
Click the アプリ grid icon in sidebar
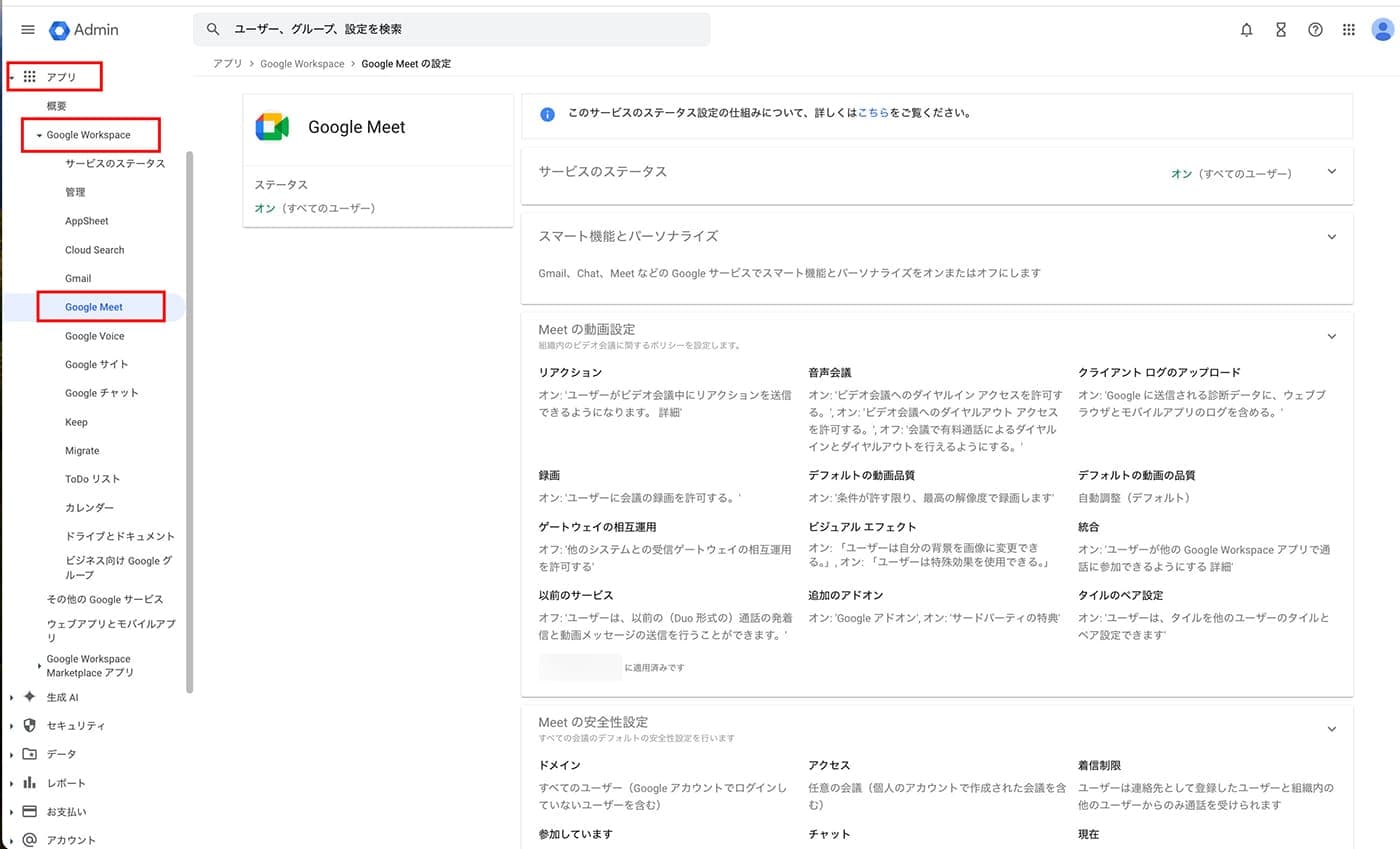(30, 77)
